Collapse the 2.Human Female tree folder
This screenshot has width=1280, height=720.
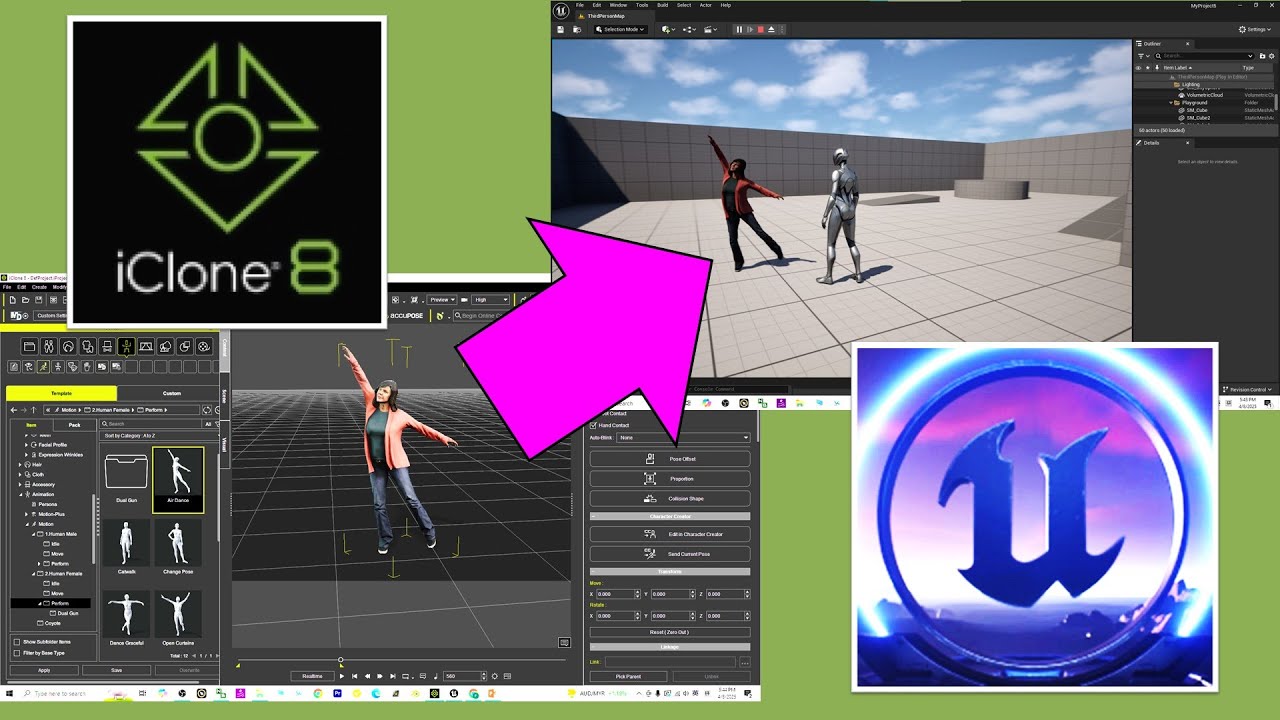[34, 574]
